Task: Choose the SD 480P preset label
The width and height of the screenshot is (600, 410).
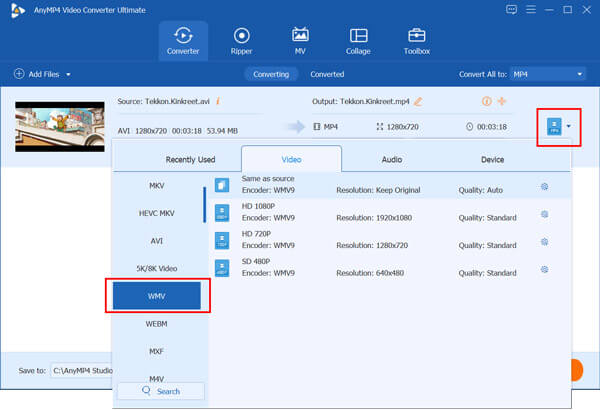Action: (256, 261)
